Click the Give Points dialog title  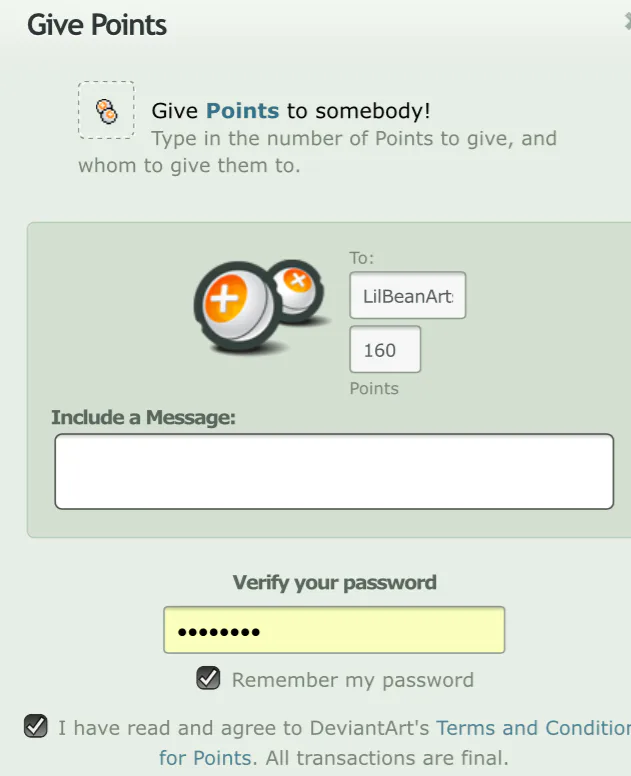97,25
